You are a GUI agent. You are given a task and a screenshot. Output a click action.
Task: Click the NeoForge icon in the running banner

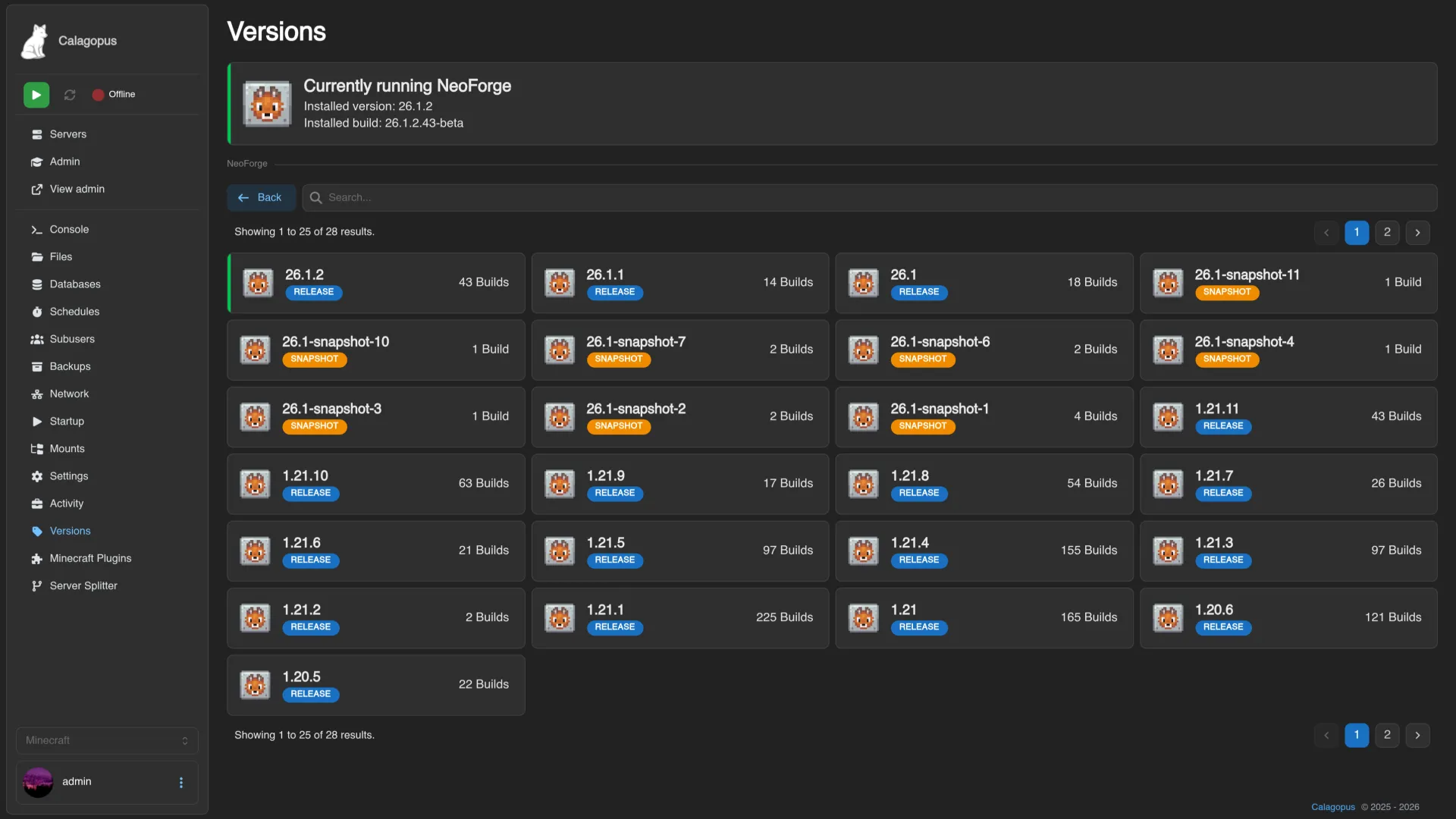coord(267,104)
